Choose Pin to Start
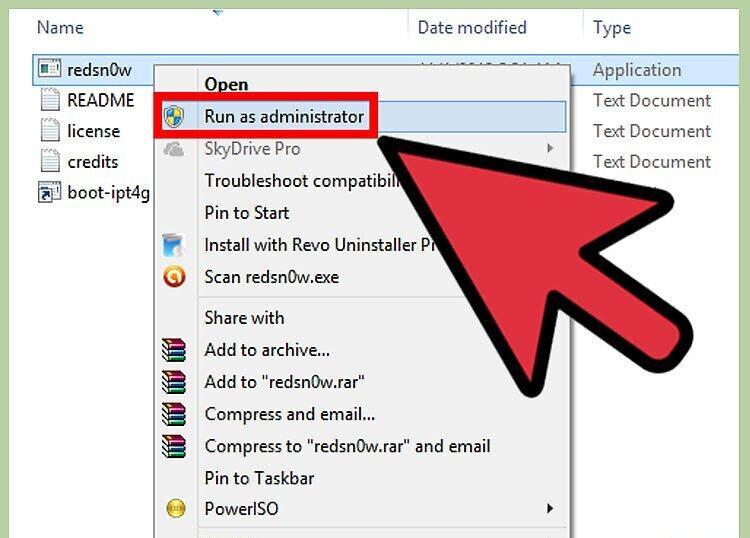The height and width of the screenshot is (538, 750). (247, 213)
